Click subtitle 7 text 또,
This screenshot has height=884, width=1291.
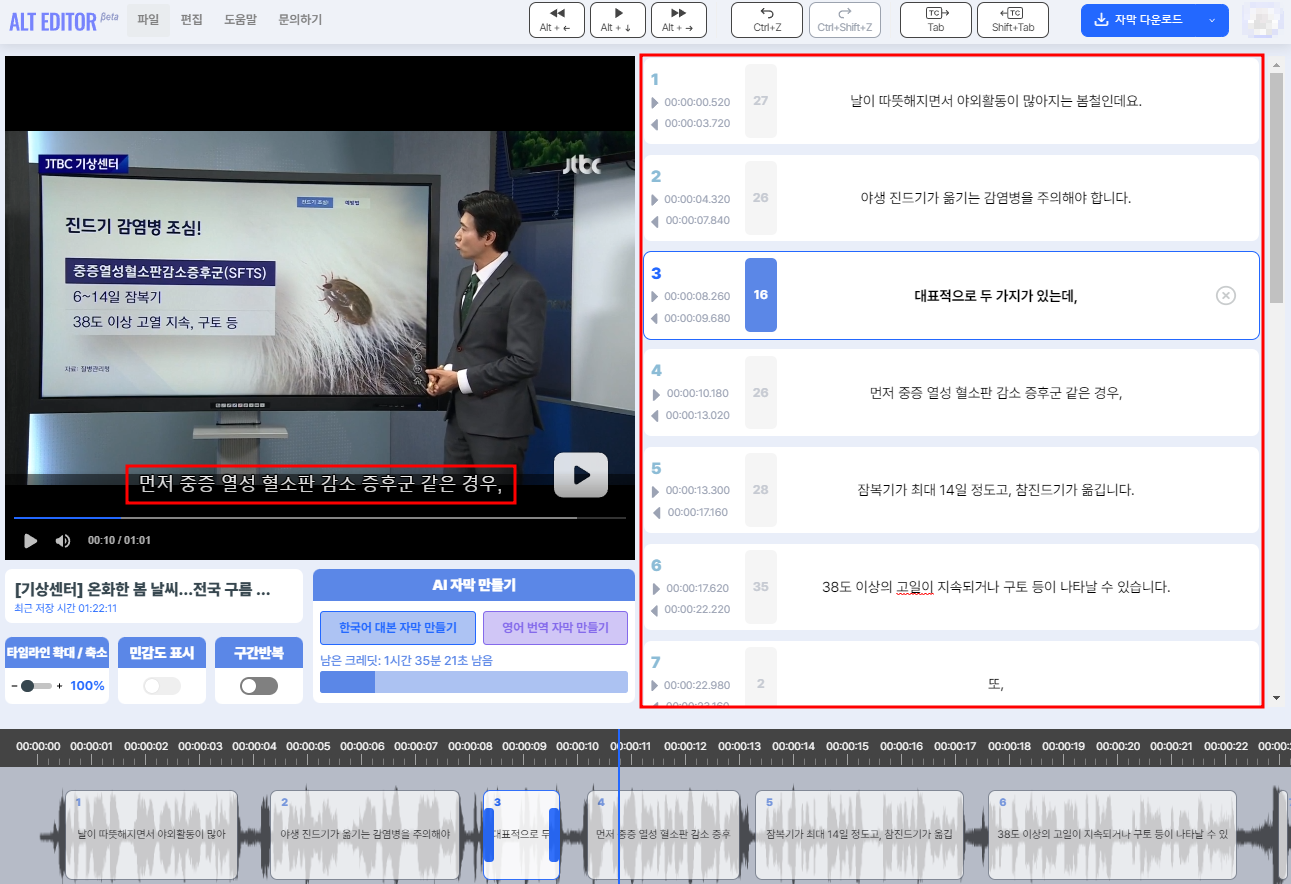coord(995,685)
